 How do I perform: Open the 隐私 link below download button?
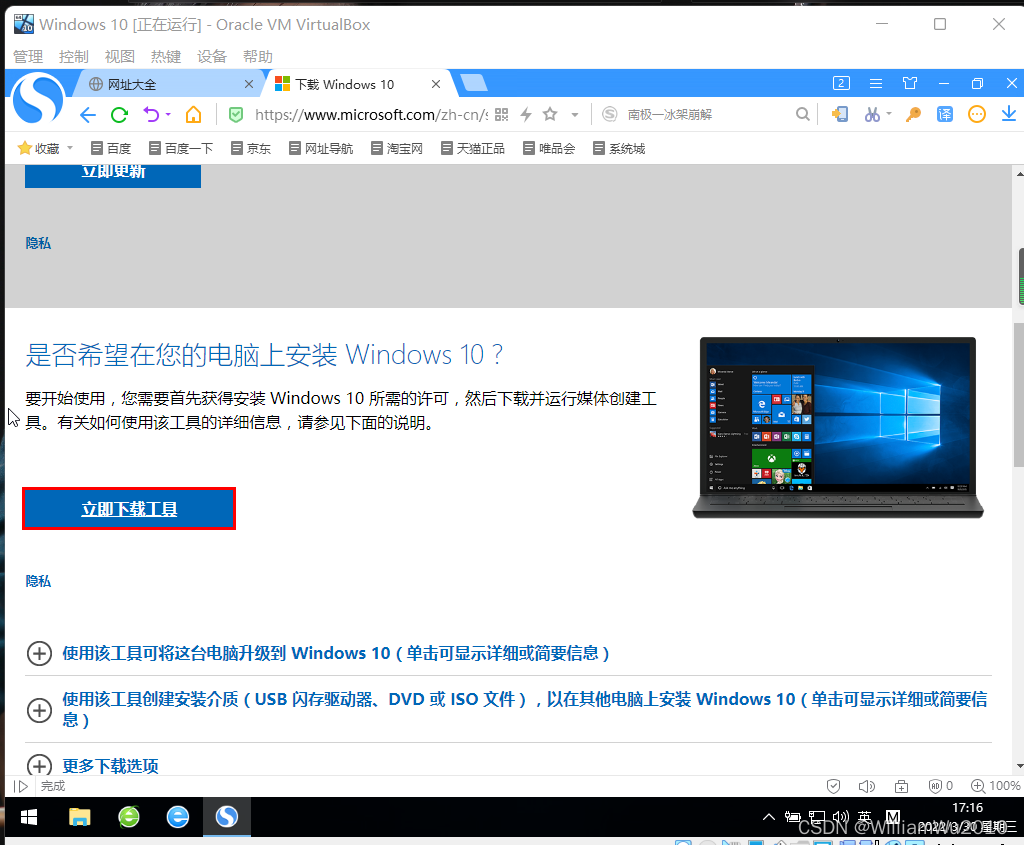(x=38, y=581)
